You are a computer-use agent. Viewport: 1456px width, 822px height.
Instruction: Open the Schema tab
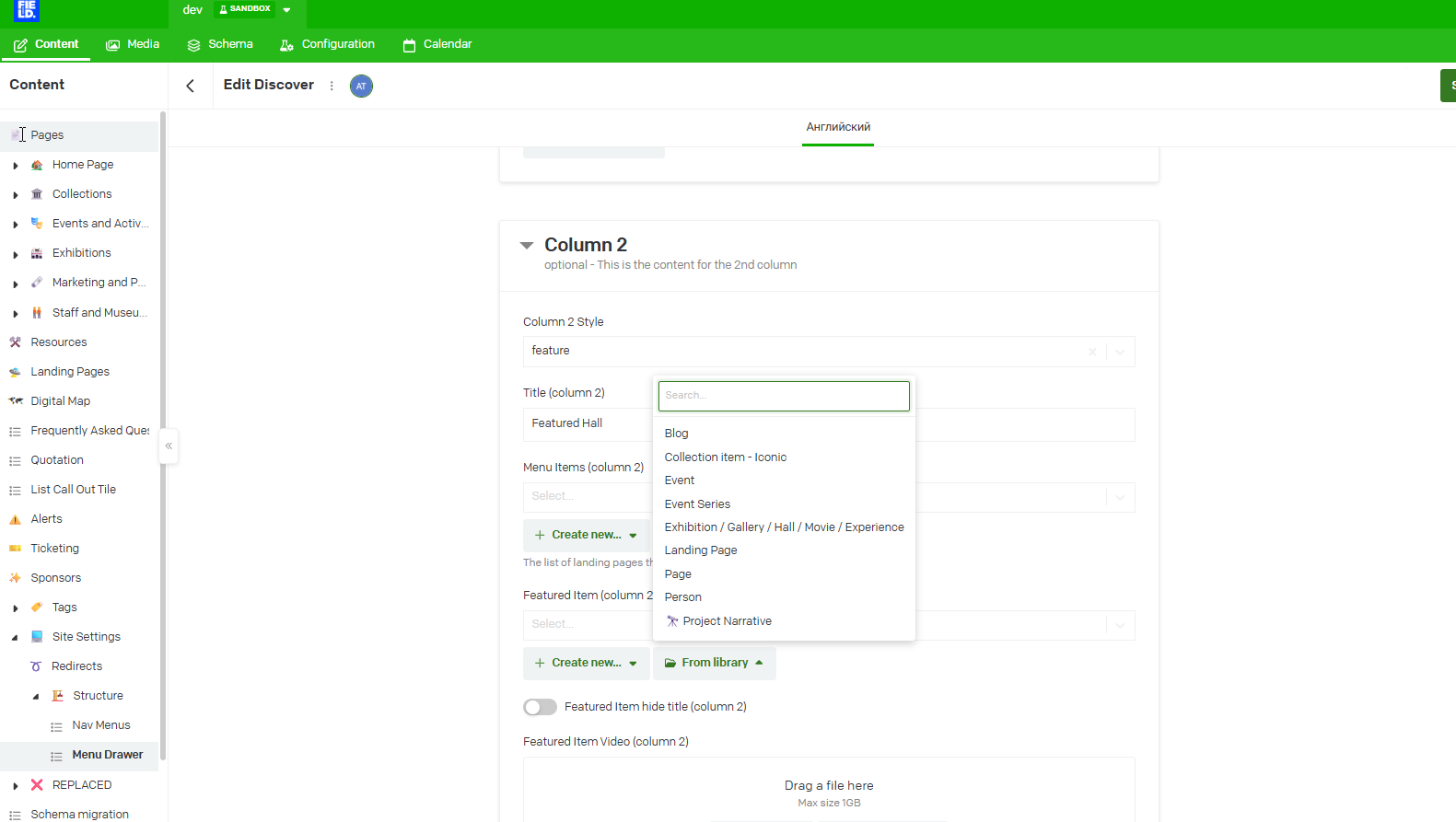coord(219,44)
